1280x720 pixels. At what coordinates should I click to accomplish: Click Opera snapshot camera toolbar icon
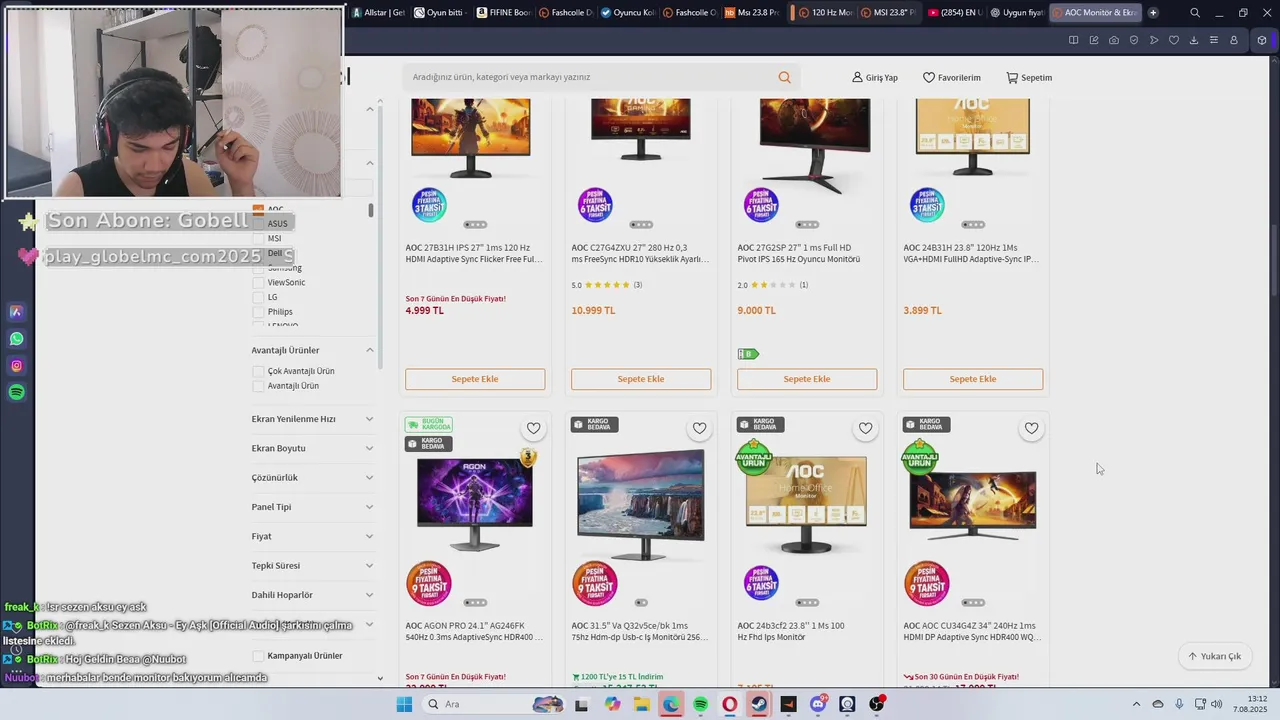pos(1114,40)
